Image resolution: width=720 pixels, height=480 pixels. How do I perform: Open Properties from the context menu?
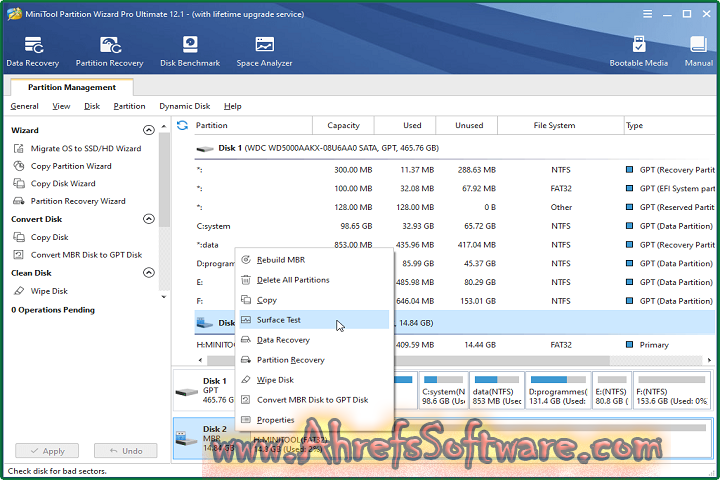click(314, 420)
